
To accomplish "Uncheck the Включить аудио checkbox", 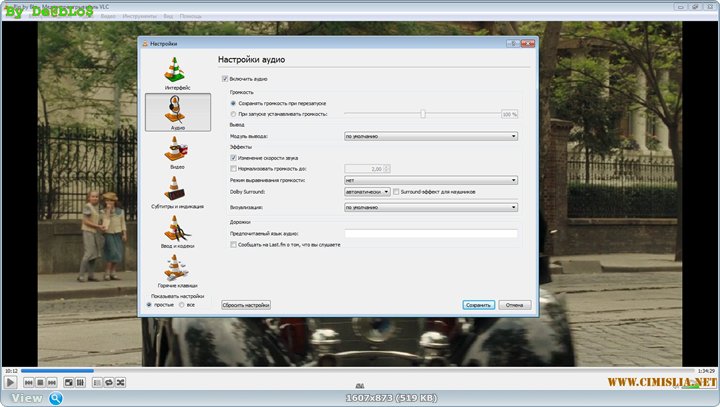I will (225, 78).
